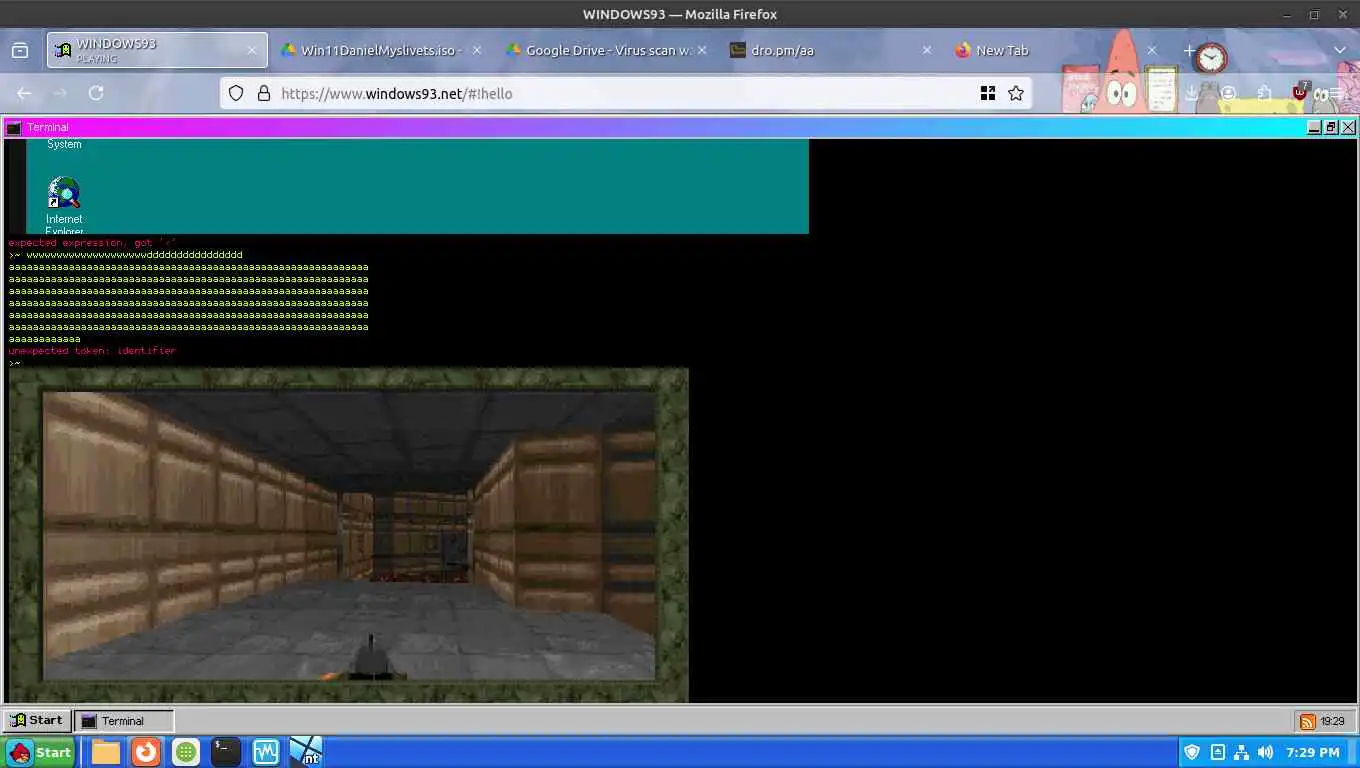Screen dimensions: 1360x768
Task: Close the dro.pm/aa tab
Action: tap(926, 50)
